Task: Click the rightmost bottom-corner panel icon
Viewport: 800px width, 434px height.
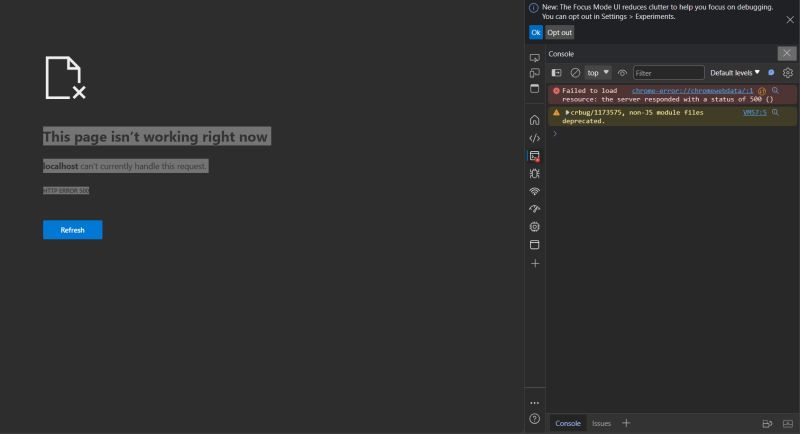Action: 788,423
